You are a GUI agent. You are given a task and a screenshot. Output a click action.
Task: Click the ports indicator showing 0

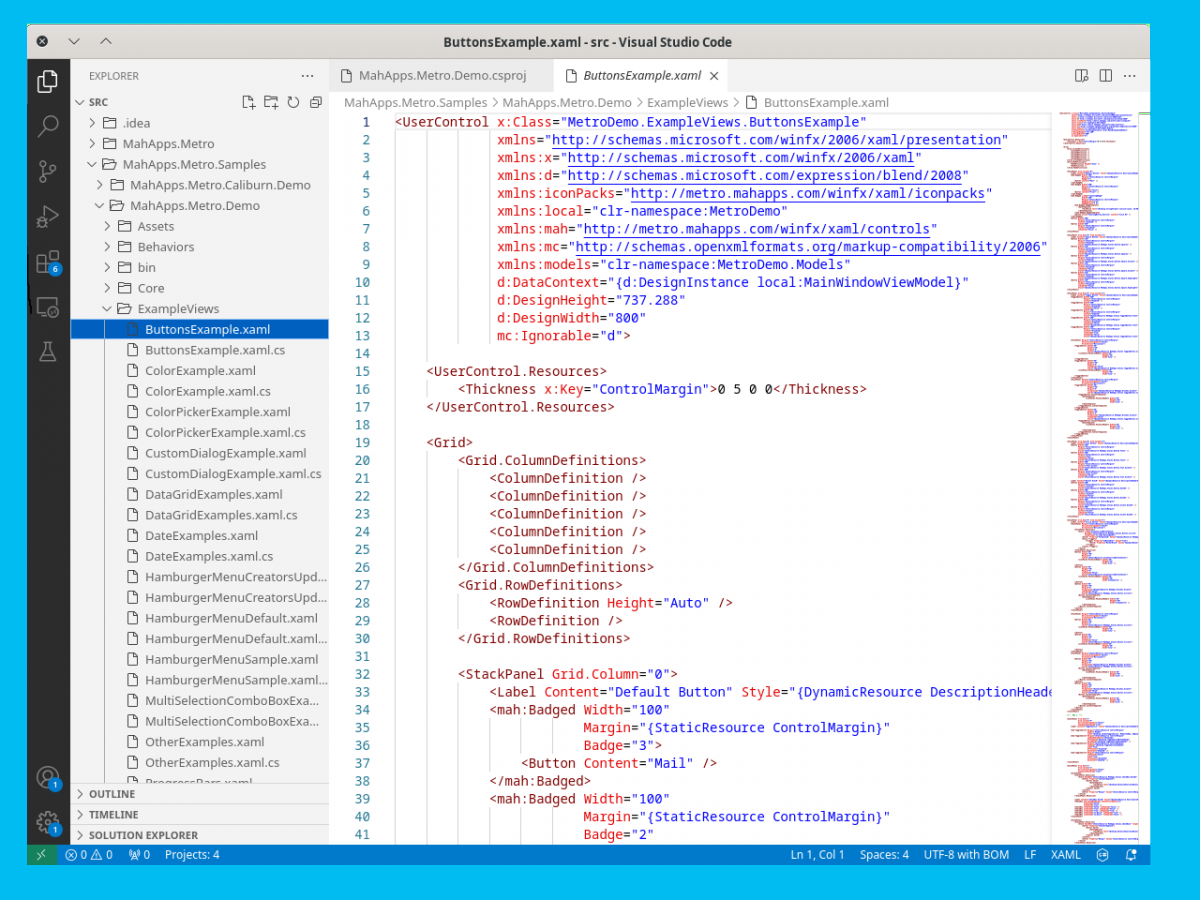click(x=139, y=855)
